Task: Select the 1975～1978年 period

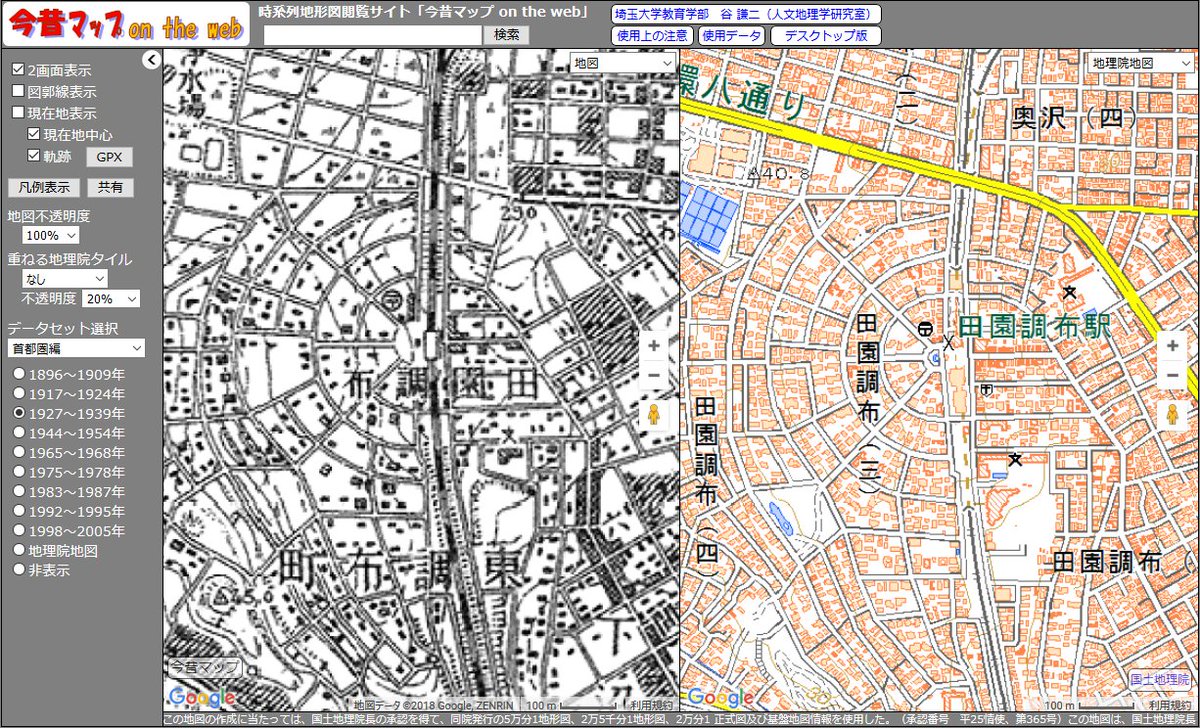Action: tap(18, 471)
